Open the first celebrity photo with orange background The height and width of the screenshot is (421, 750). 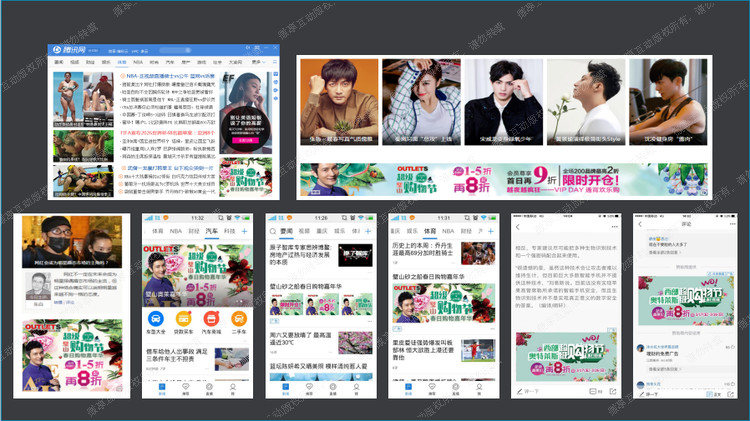coord(339,102)
